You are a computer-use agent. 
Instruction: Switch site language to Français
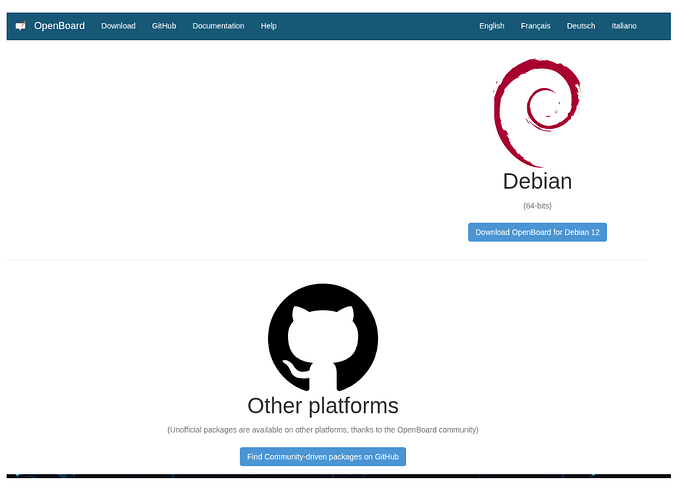pos(536,26)
